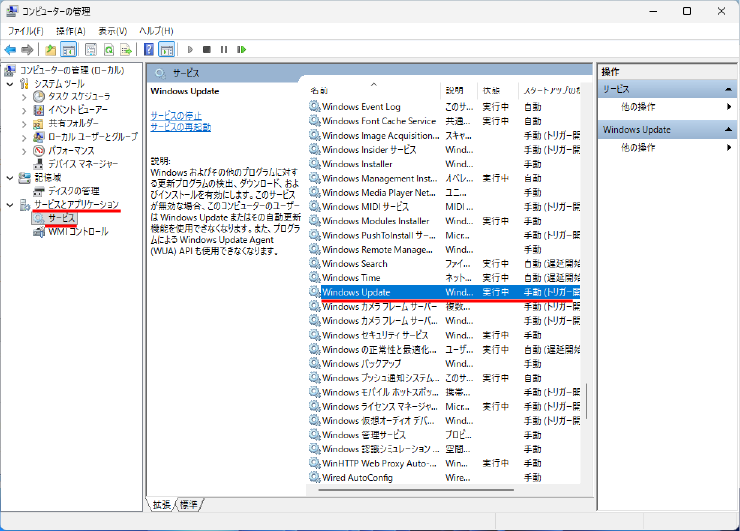Screen dimensions: 740x531
Task: Collapse the サービスとアプリケーション node arrow
Action: point(10,205)
